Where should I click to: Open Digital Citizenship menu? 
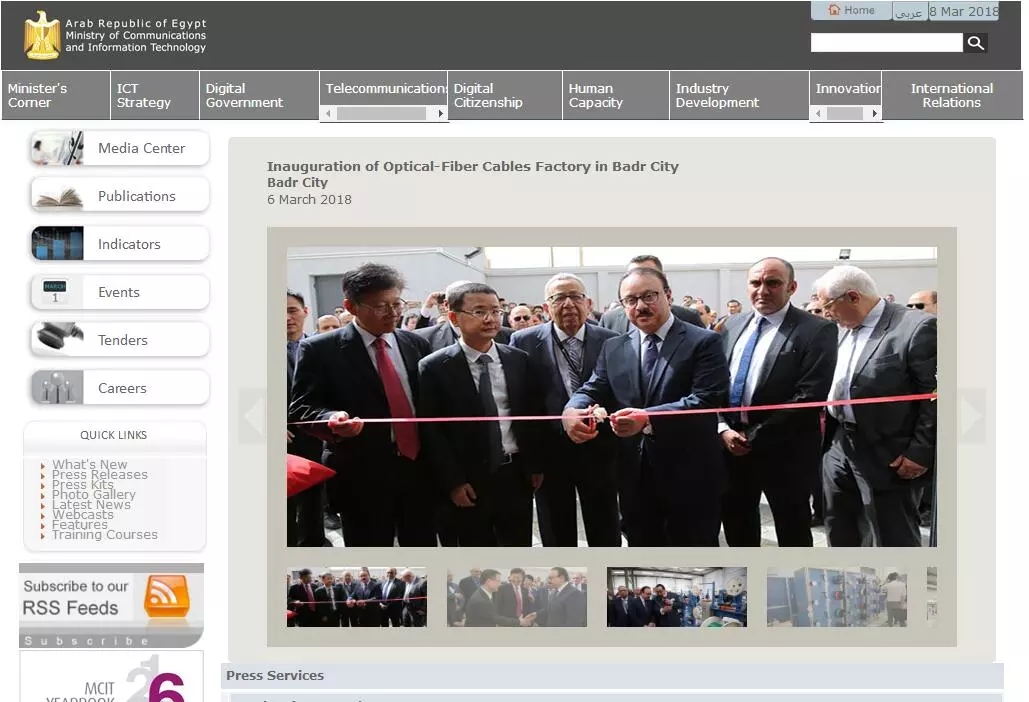tap(505, 96)
